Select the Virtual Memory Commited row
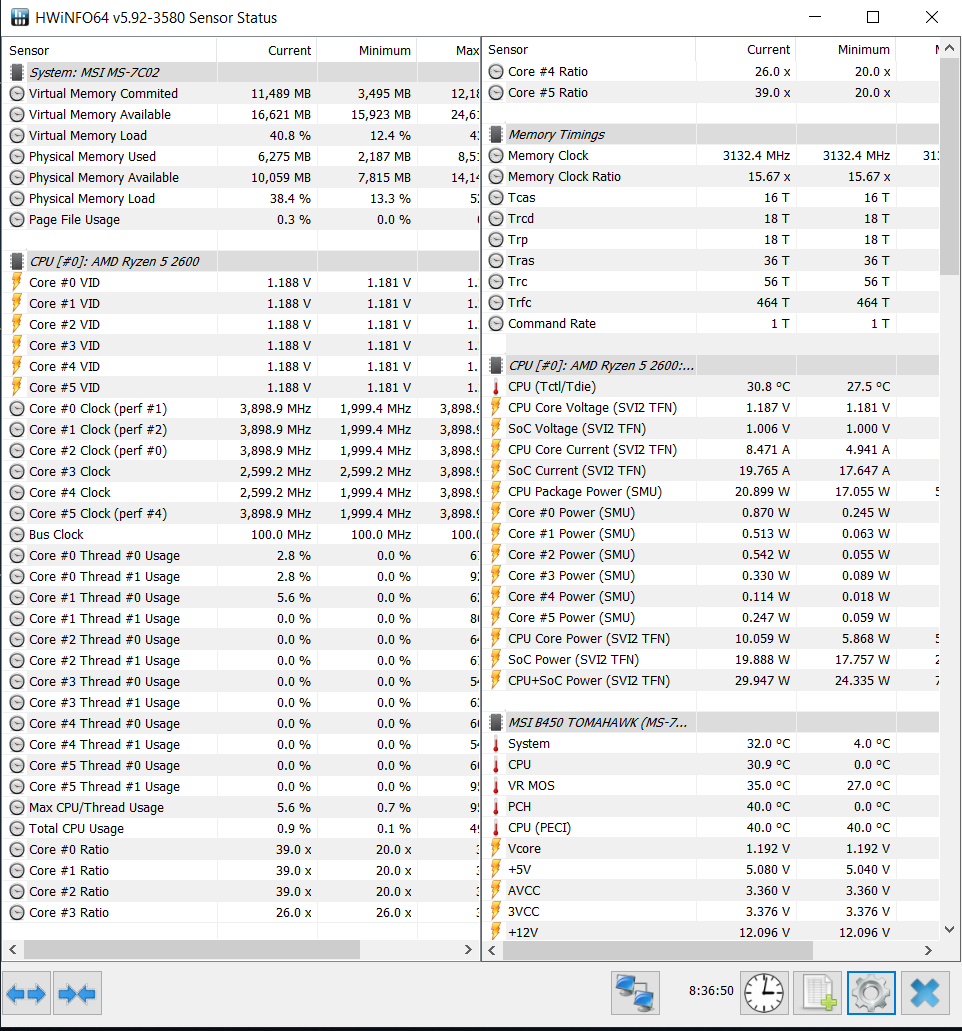Image resolution: width=962 pixels, height=1031 pixels. (241, 93)
